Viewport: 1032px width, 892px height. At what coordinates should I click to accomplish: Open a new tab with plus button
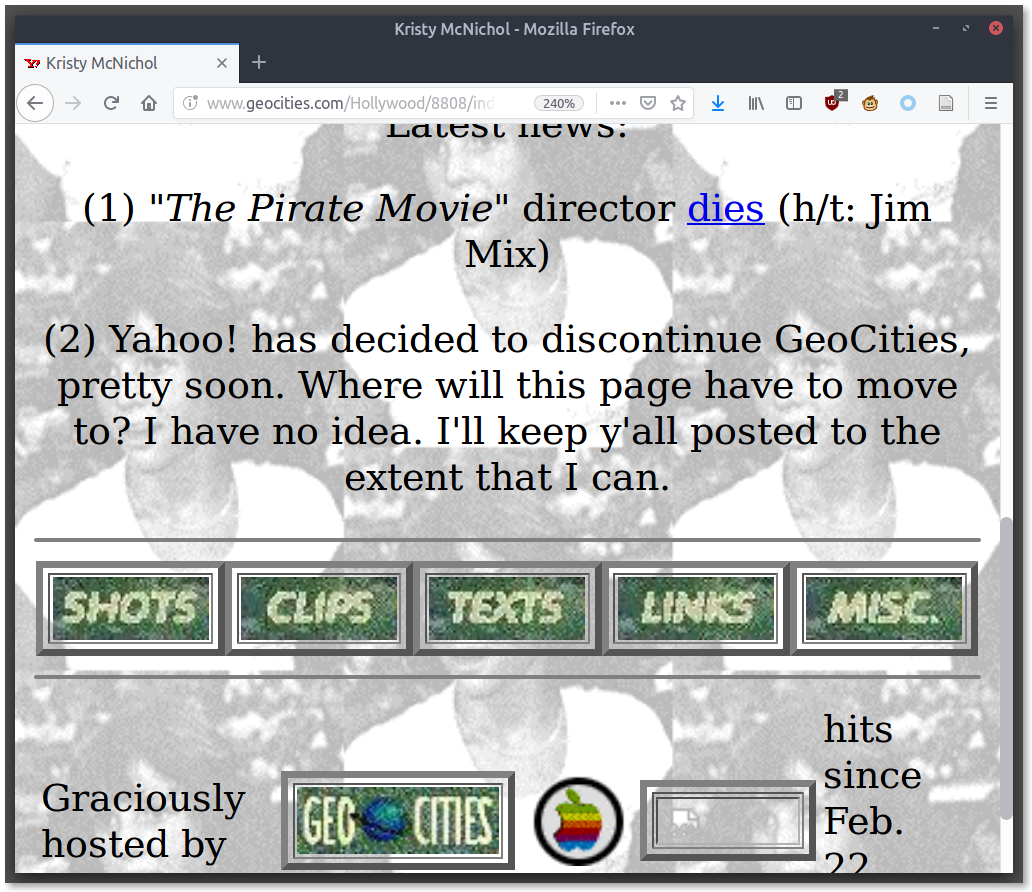(259, 63)
